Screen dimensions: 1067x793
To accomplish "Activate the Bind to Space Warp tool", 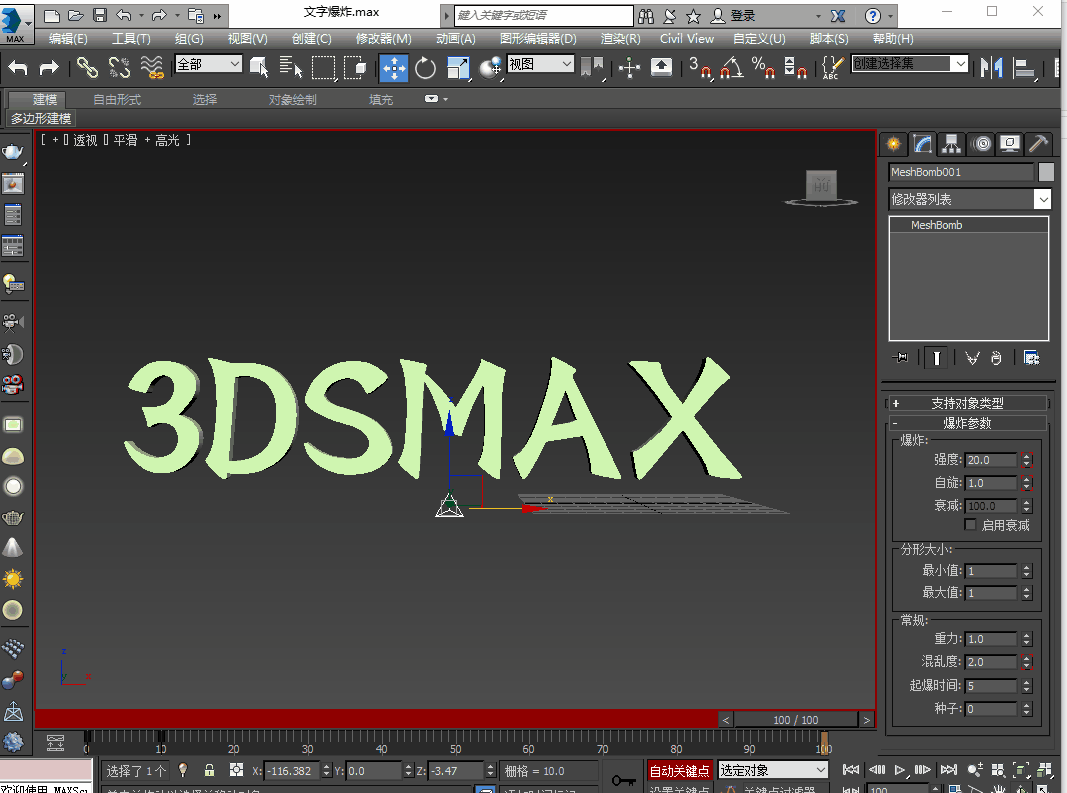I will 152,67.
